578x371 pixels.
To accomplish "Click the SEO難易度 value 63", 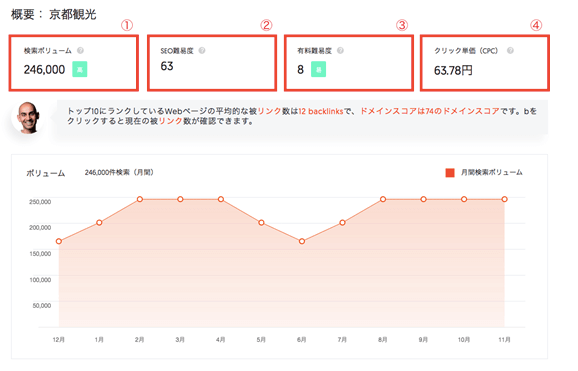I will click(x=167, y=66).
